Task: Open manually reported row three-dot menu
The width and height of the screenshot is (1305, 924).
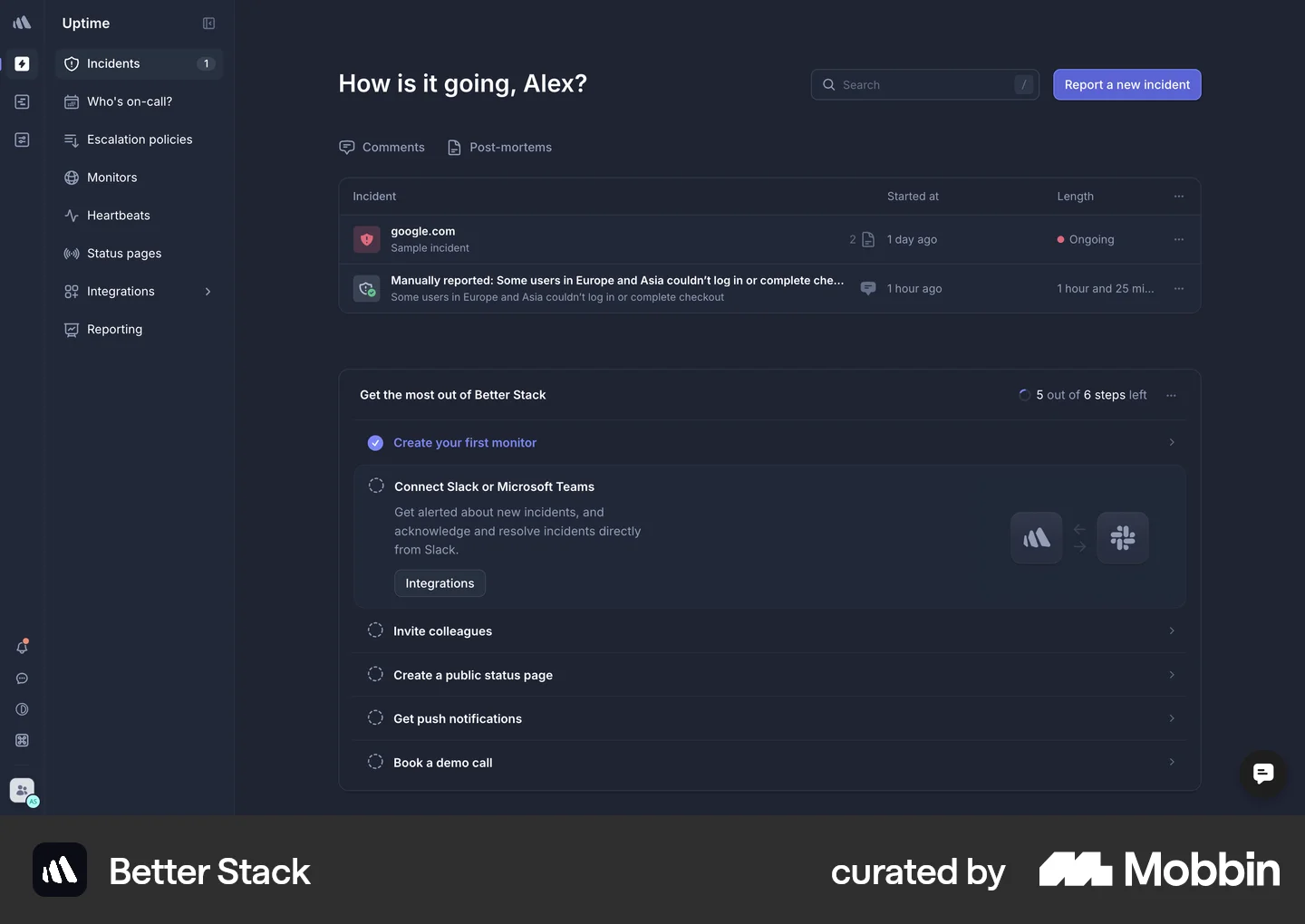Action: tap(1178, 288)
